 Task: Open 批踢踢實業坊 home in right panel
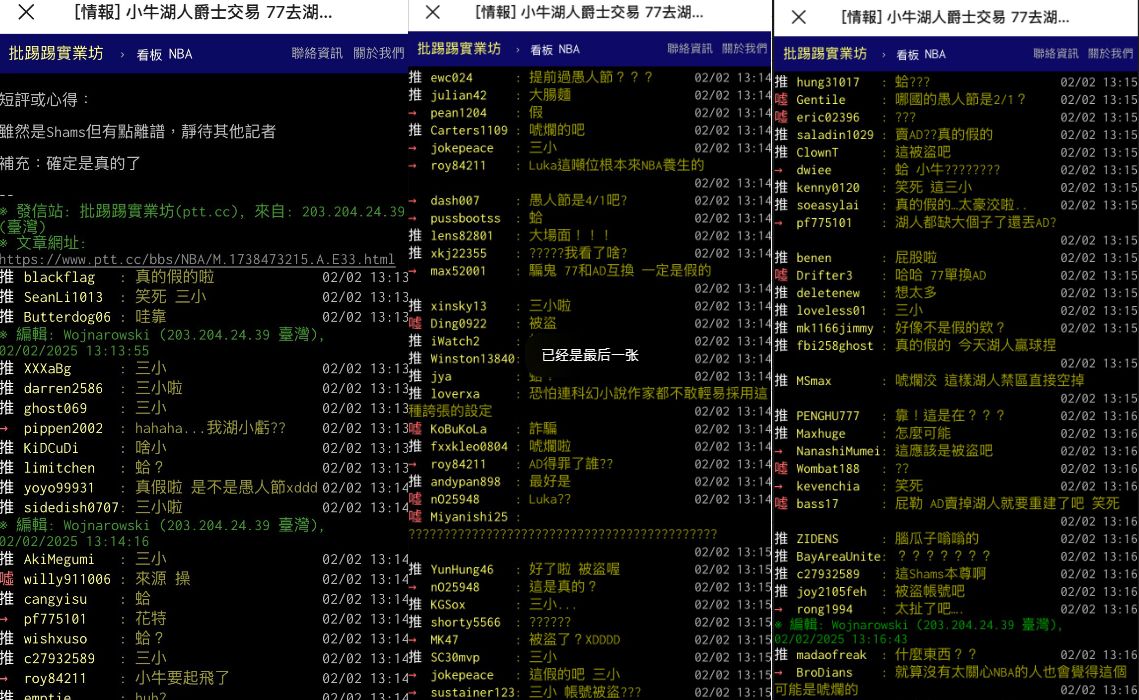(825, 54)
